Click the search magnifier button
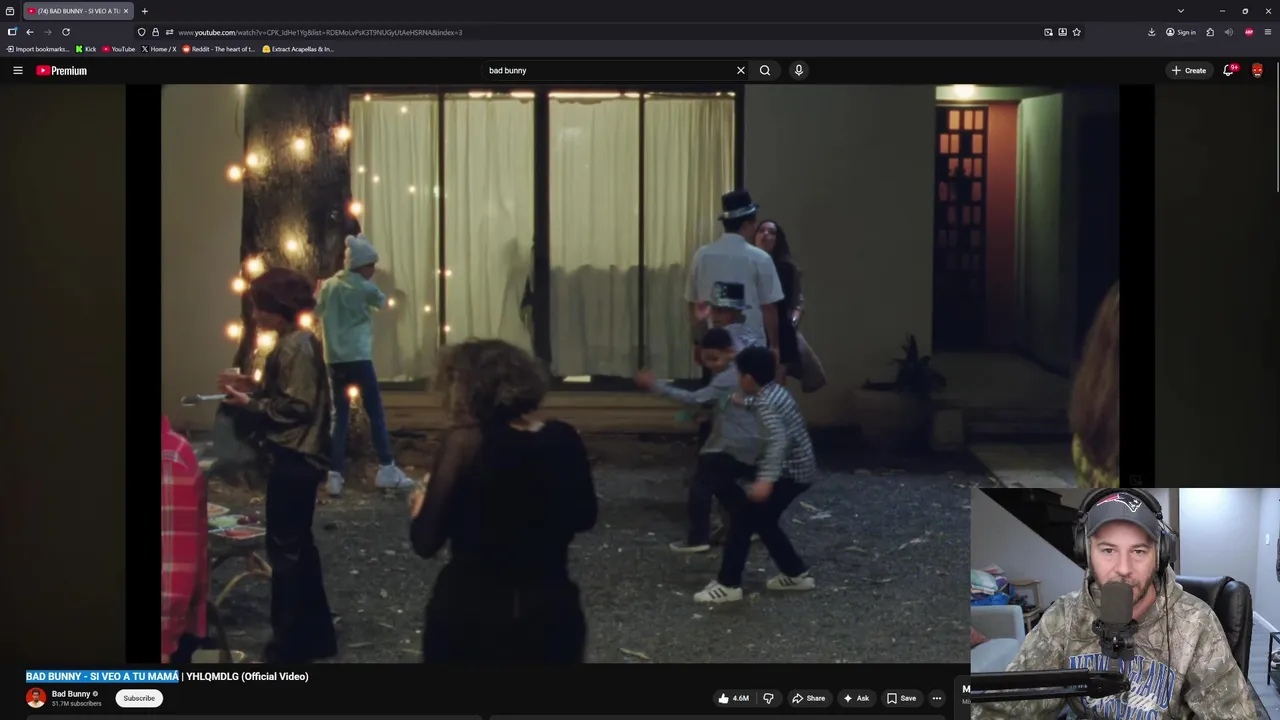 (x=765, y=70)
